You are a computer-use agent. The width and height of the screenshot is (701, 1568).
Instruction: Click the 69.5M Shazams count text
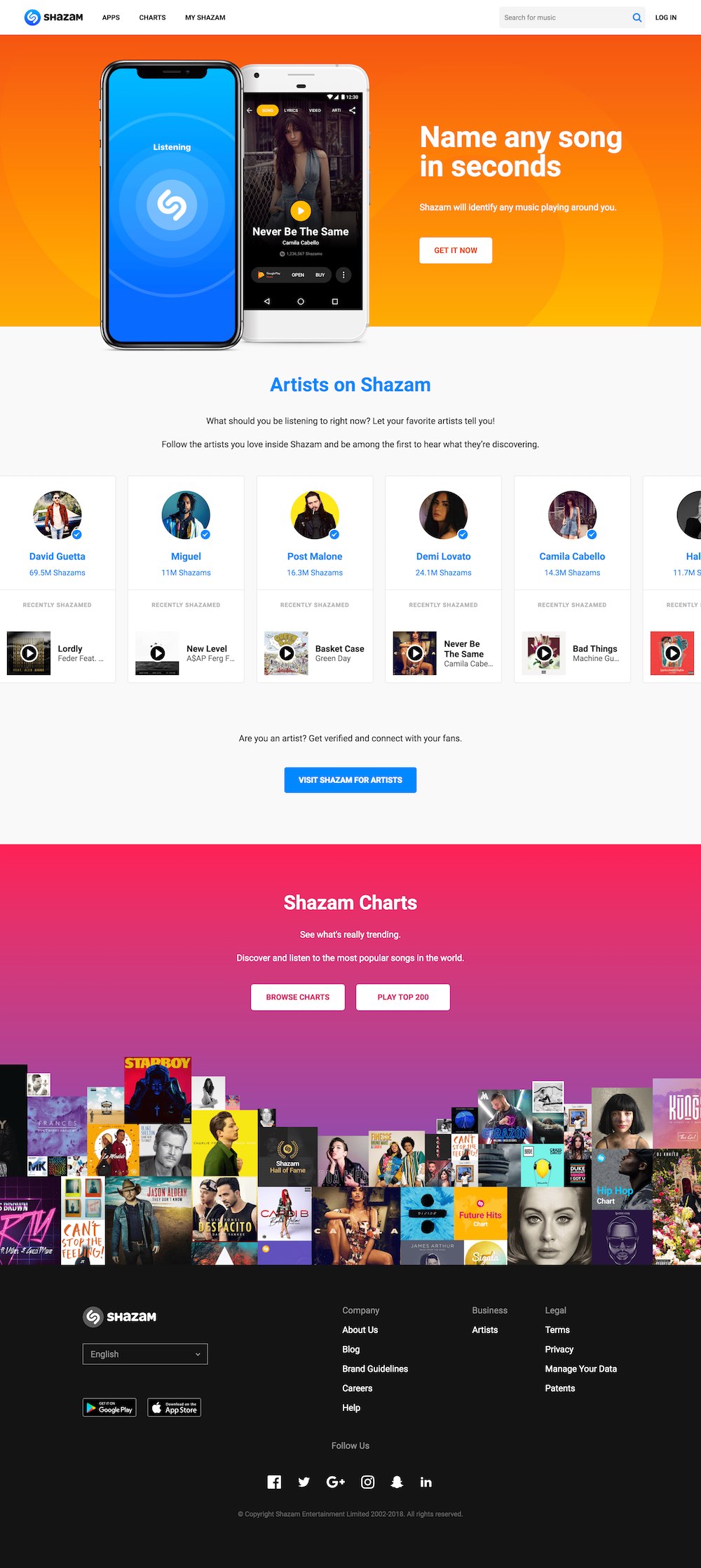point(57,573)
